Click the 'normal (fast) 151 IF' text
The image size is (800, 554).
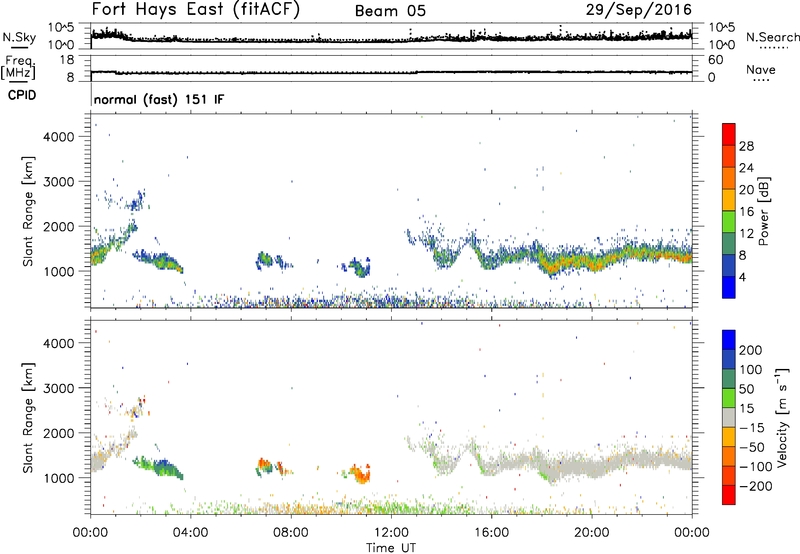point(159,99)
